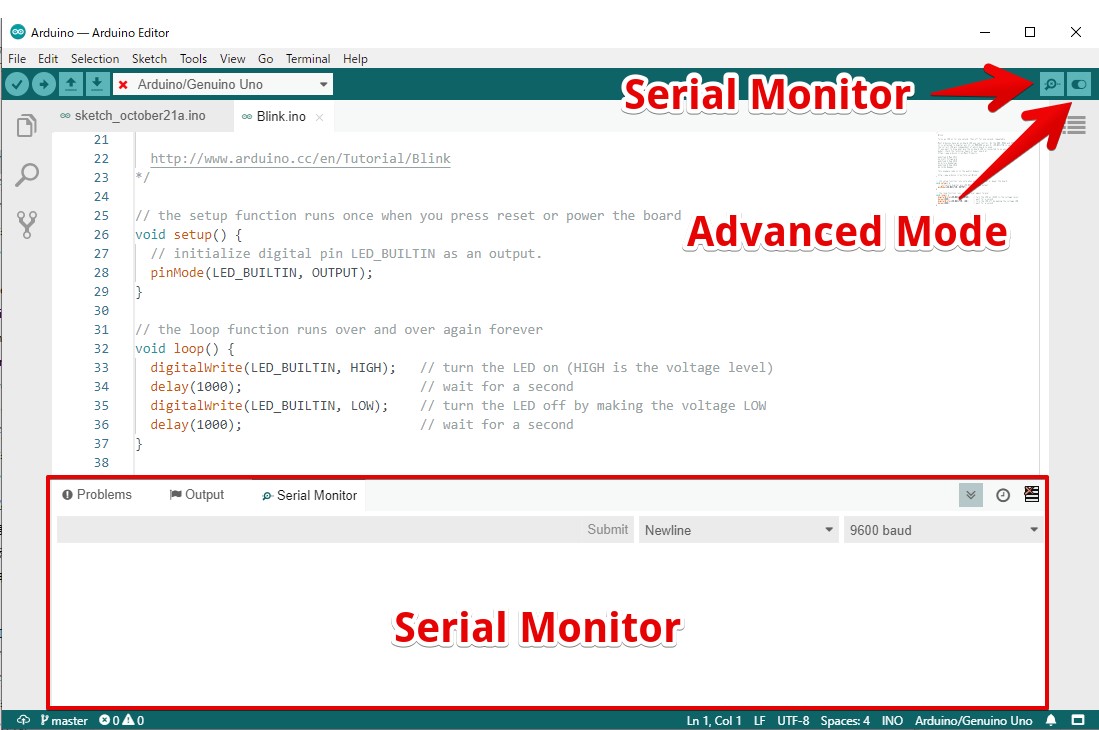Click on digitalWrite(LED_BUILTIN, LOW) line
Image resolution: width=1099 pixels, height=730 pixels.
[x=269, y=406]
